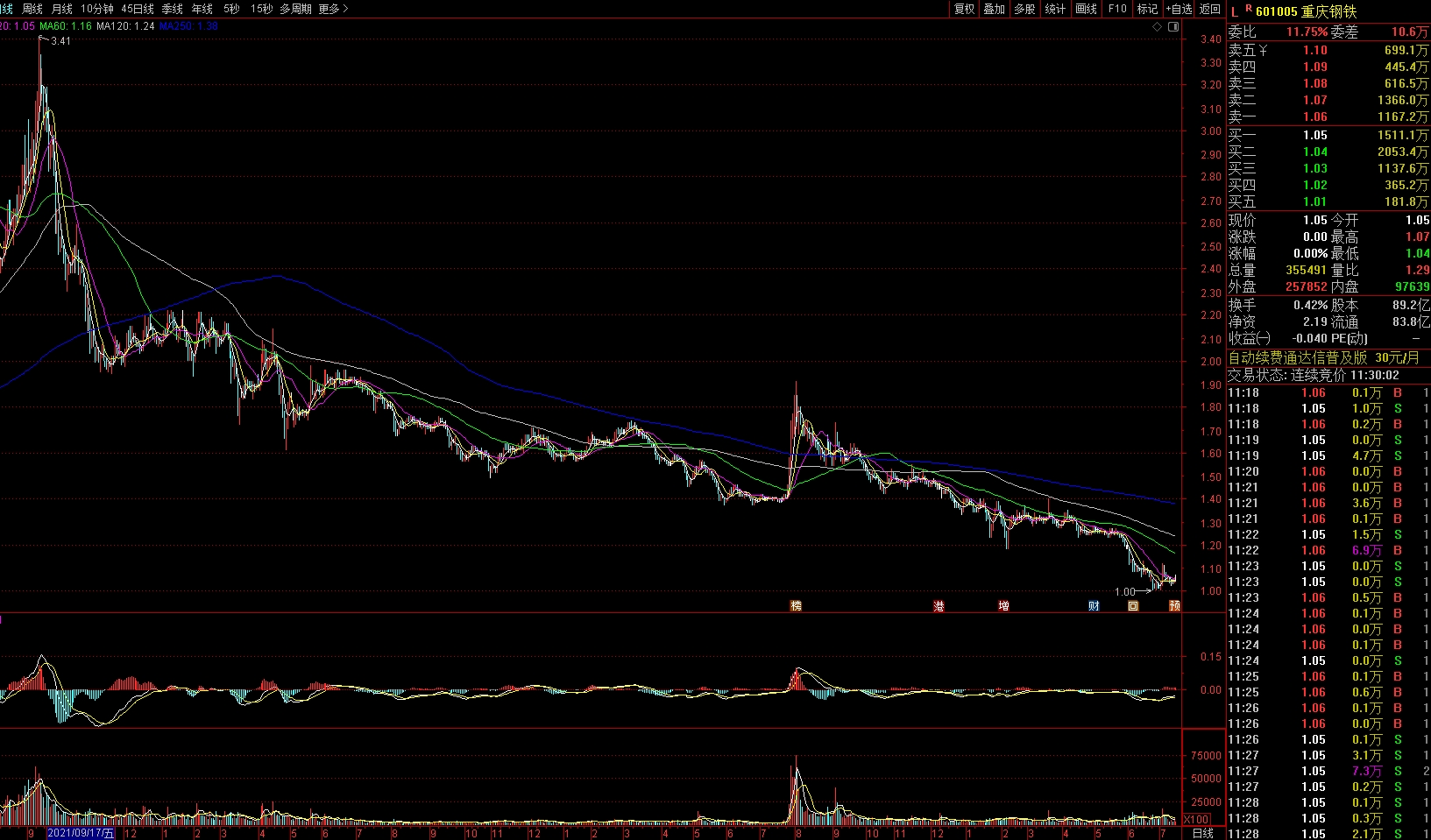Click +自选 to add to watchlist

(x=1179, y=9)
